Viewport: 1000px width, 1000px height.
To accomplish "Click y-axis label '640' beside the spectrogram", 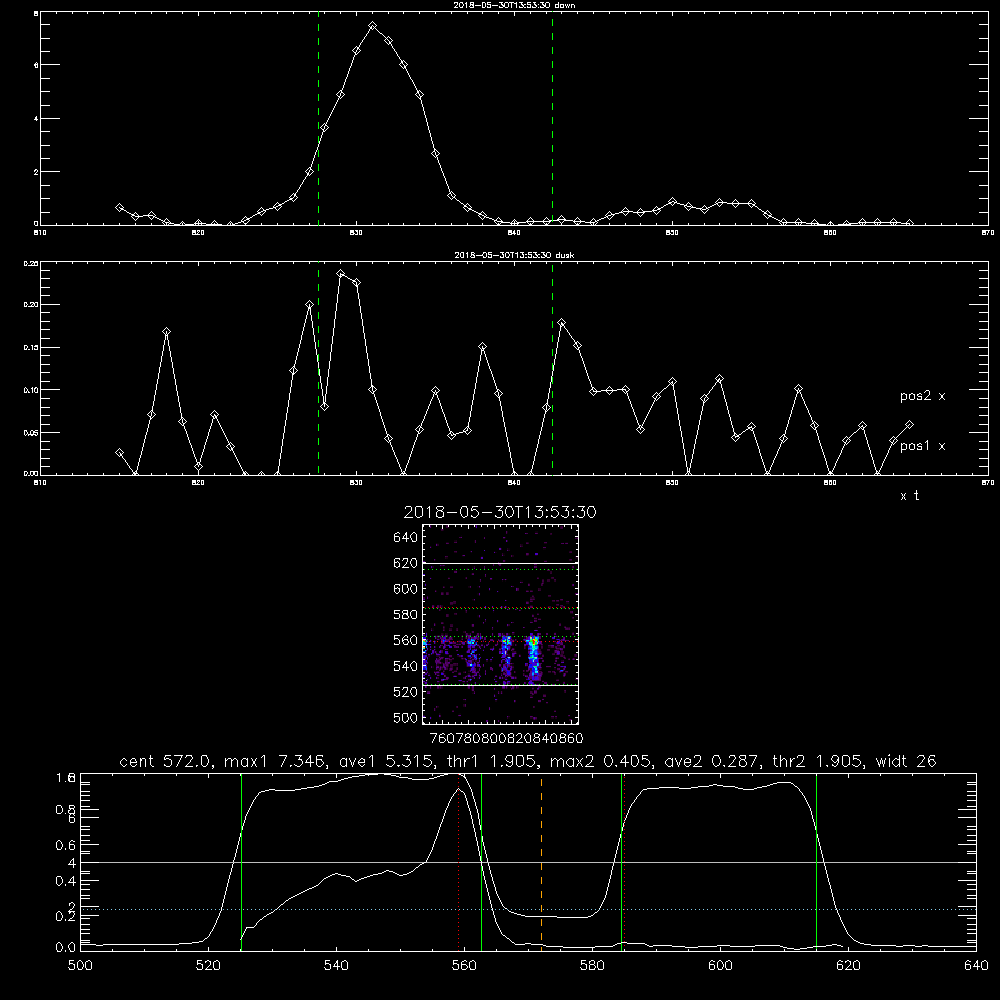I will (x=405, y=538).
